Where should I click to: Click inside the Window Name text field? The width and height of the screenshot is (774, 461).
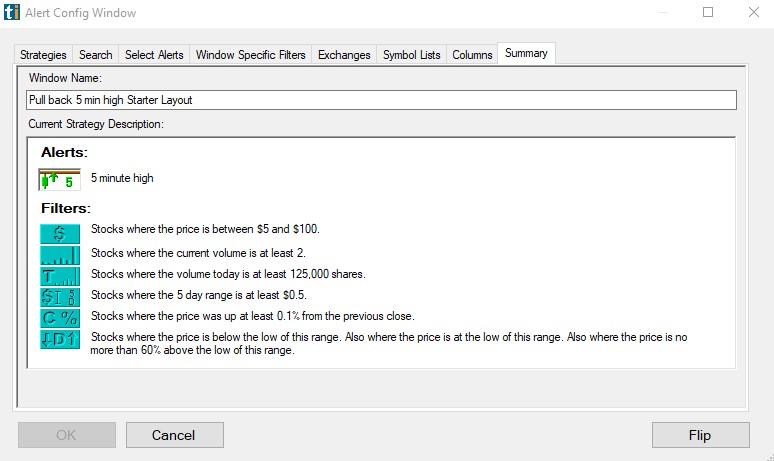380,100
